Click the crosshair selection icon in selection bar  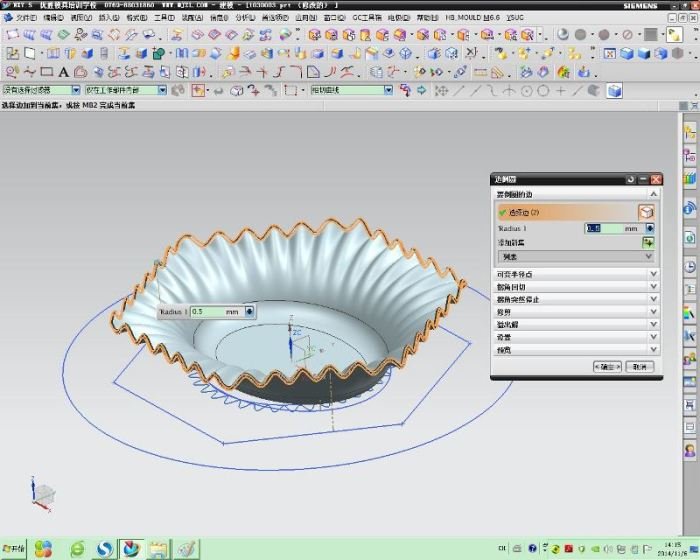coord(198,91)
